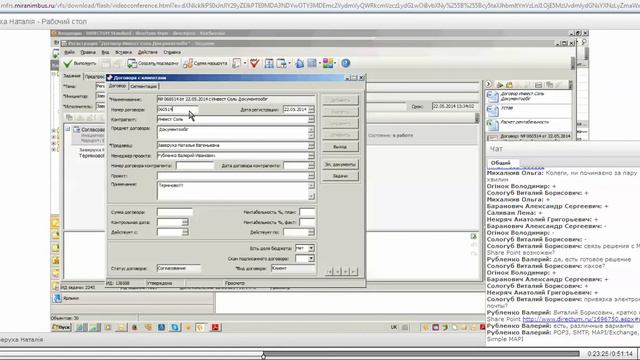Click the toolbar icon left of colored squares
The height and width of the screenshot is (360, 640).
[x=312, y=63]
